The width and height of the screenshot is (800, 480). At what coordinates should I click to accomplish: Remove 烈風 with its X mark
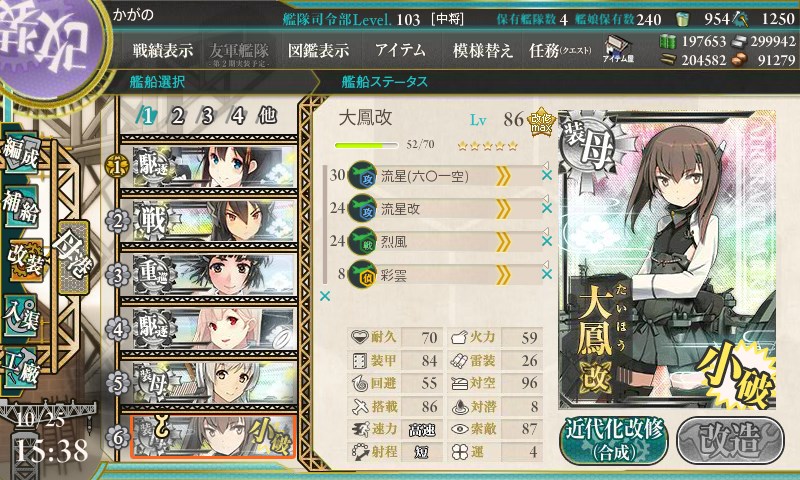coord(546,241)
